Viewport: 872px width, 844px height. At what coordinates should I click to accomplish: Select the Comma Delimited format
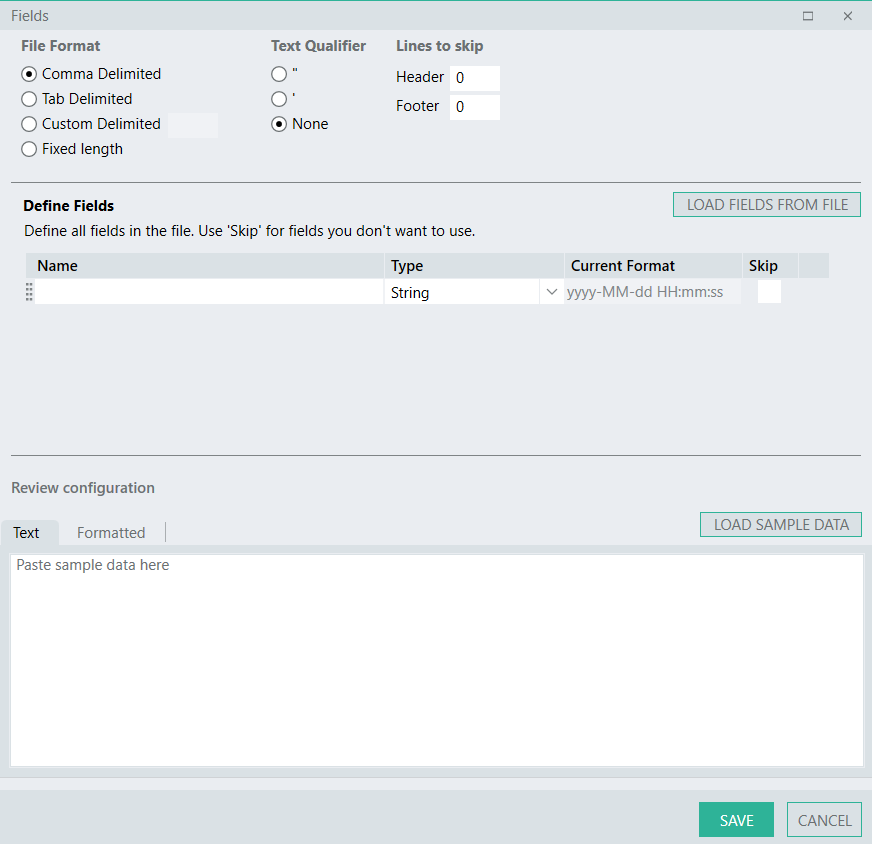click(x=29, y=73)
